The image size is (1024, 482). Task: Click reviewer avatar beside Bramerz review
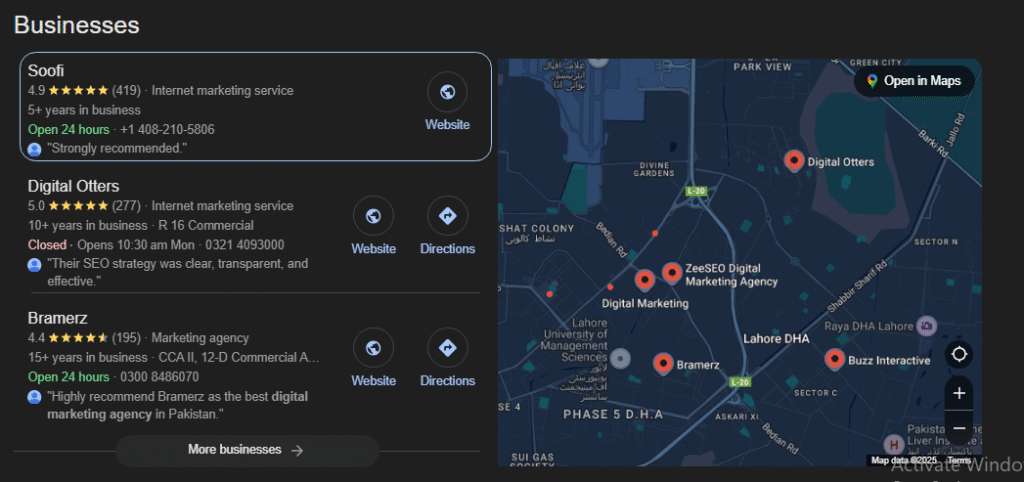coord(35,396)
